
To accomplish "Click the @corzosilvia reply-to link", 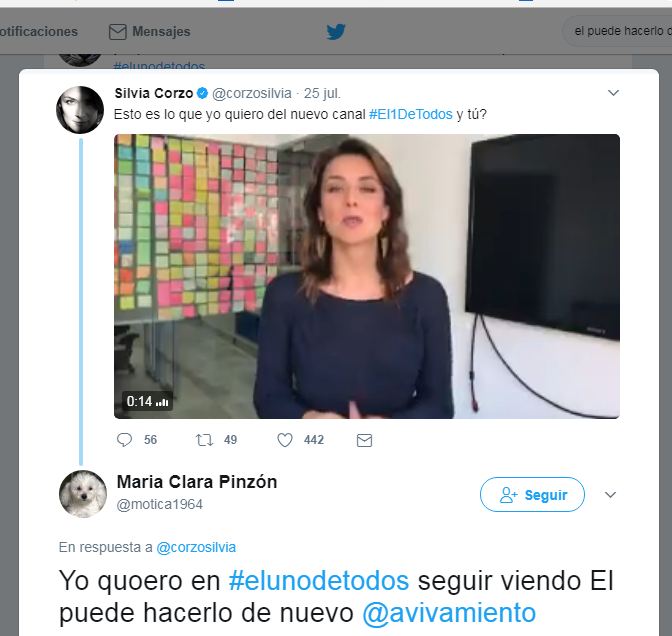I will [196, 548].
